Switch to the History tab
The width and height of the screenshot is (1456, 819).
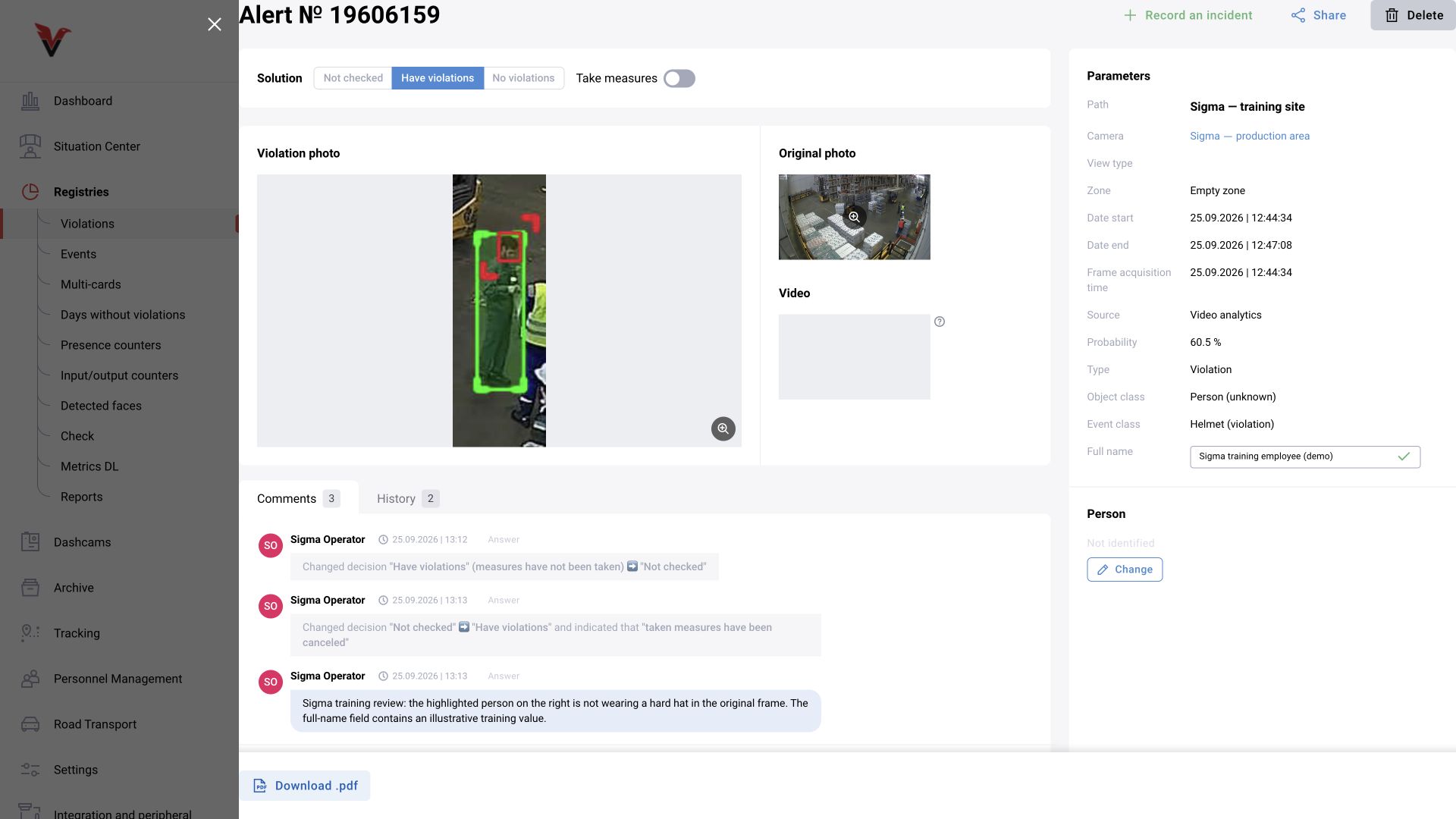coord(407,498)
